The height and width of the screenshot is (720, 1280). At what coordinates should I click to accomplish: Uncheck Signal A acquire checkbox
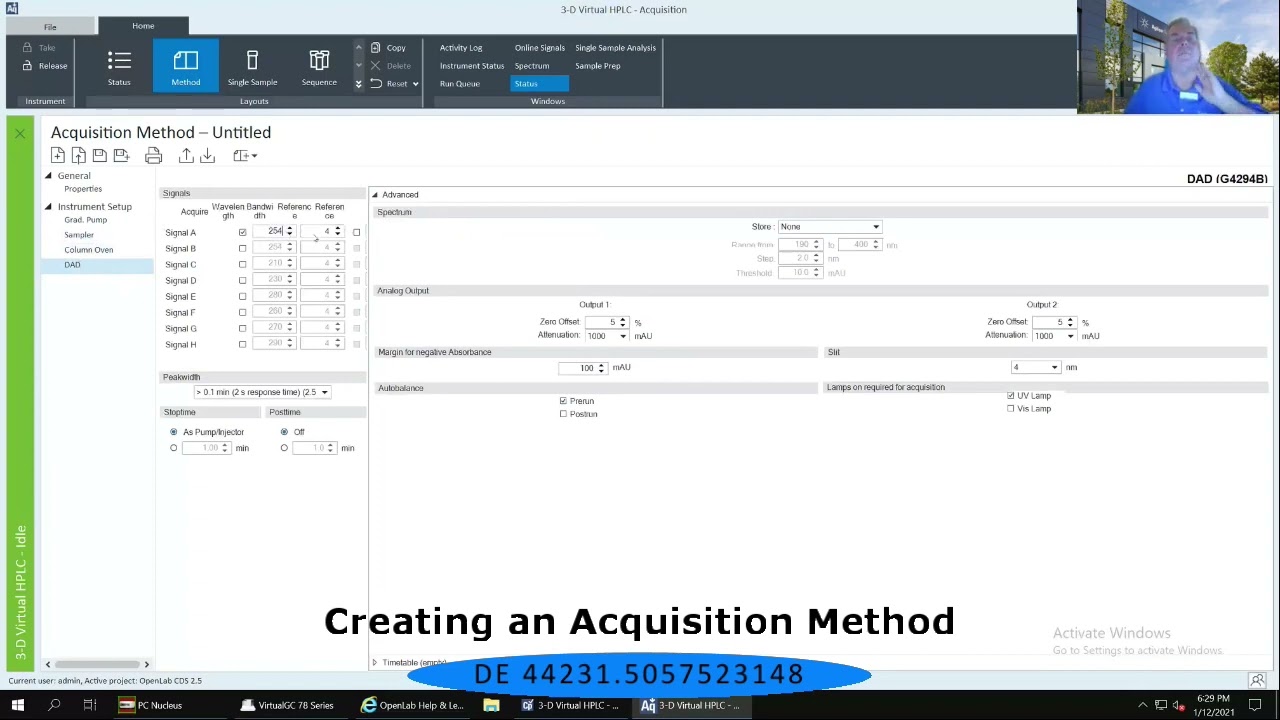pos(242,232)
